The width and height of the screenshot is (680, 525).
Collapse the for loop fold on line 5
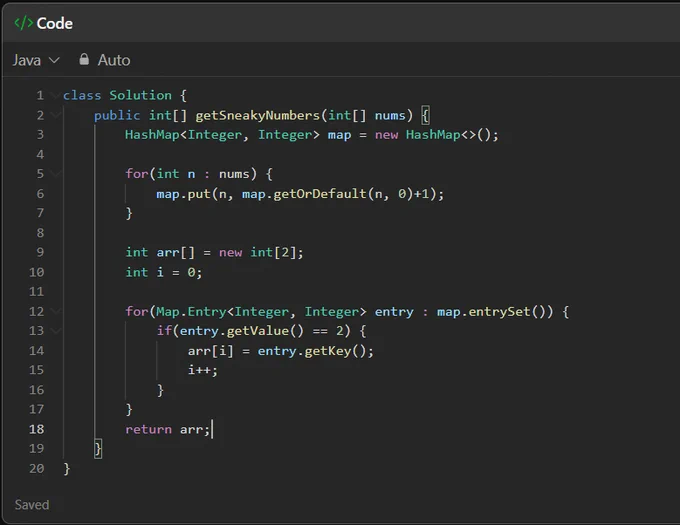pyautogui.click(x=55, y=173)
